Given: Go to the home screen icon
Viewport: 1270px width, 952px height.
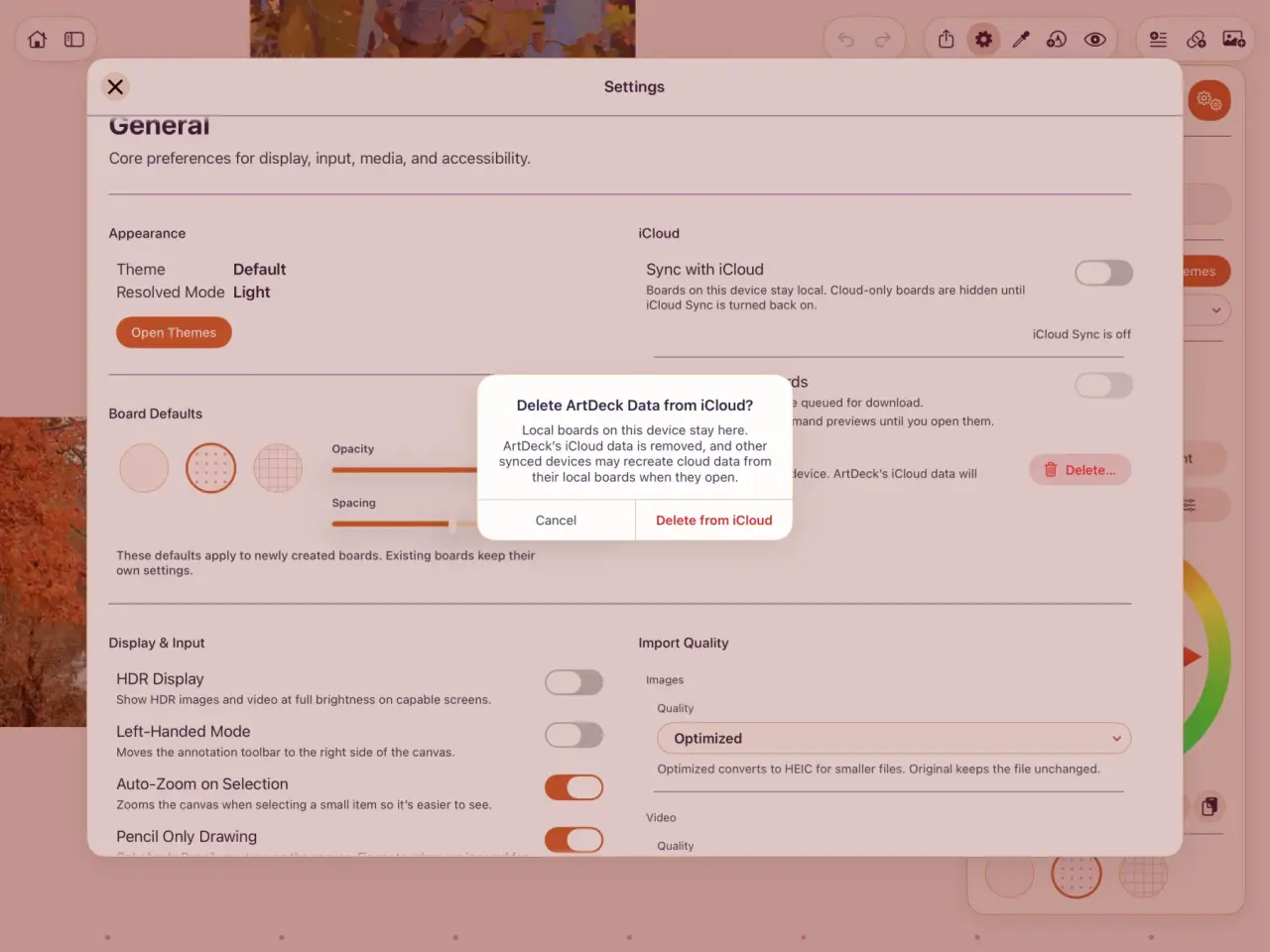Looking at the screenshot, I should pyautogui.click(x=38, y=40).
